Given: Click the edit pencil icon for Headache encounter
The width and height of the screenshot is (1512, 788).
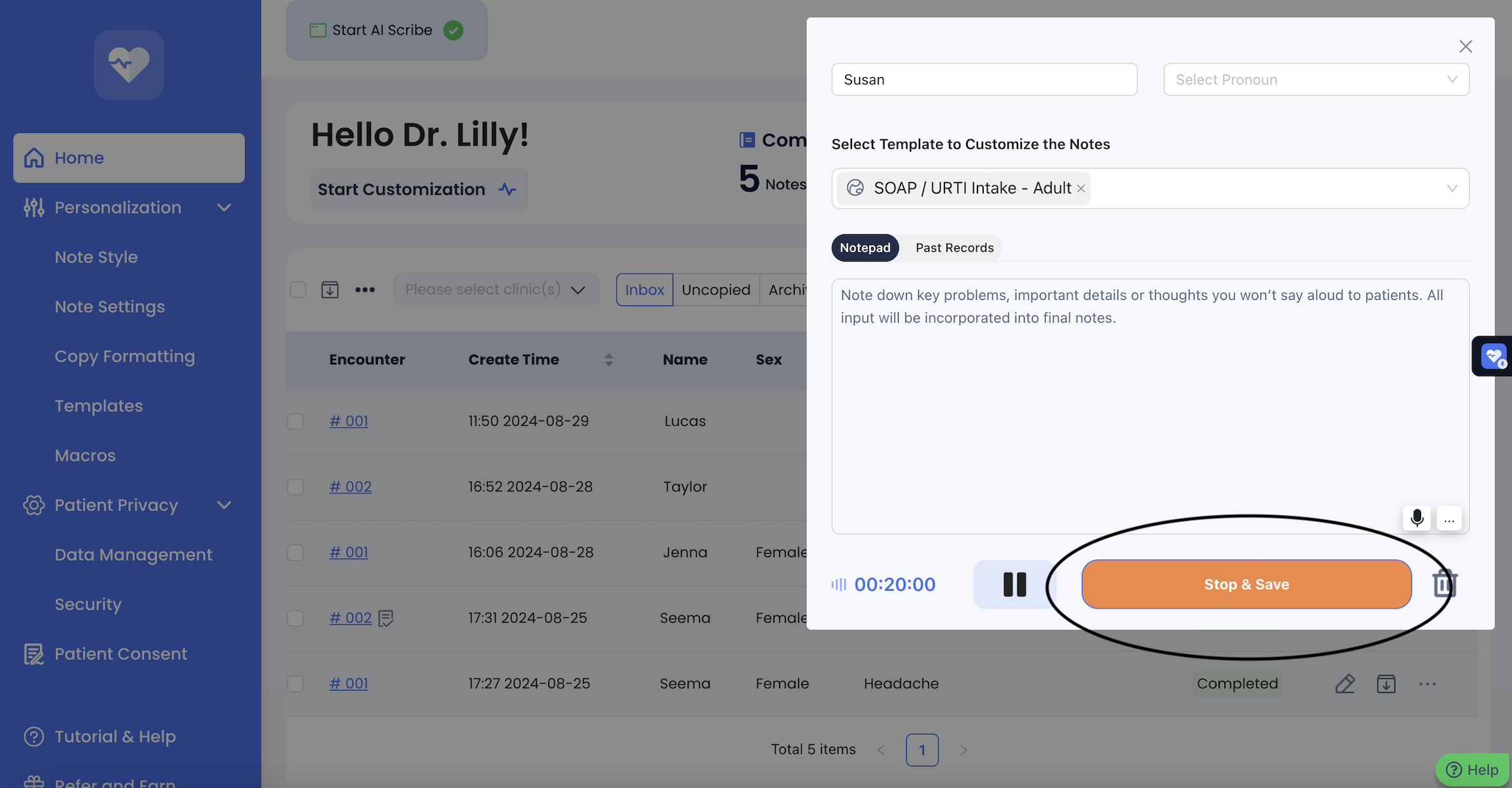Looking at the screenshot, I should coord(1345,684).
